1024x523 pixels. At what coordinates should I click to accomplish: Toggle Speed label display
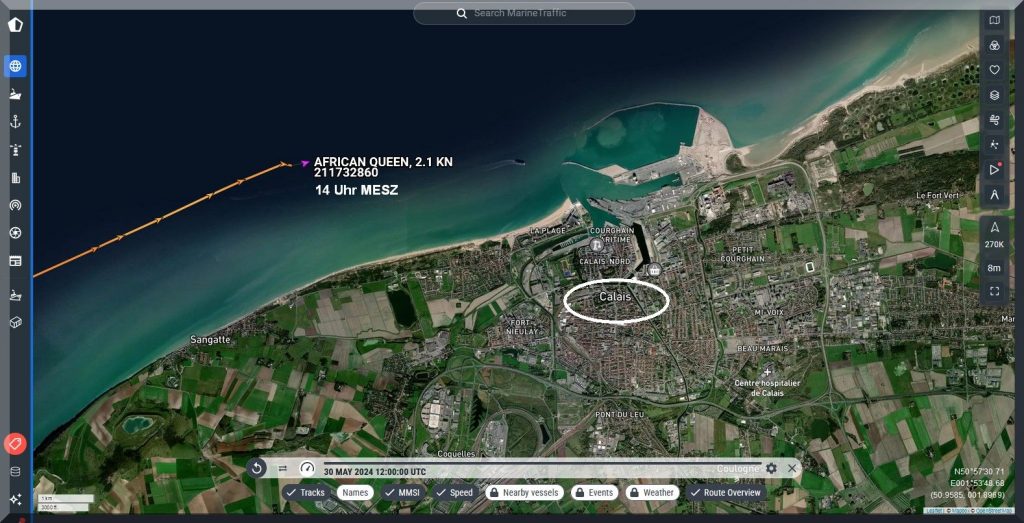pyautogui.click(x=454, y=492)
